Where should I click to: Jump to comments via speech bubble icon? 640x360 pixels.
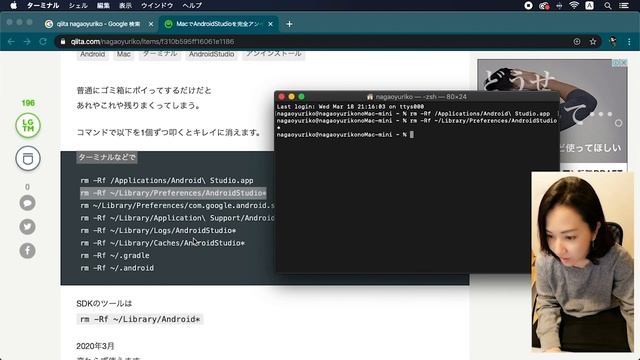[x=27, y=203]
